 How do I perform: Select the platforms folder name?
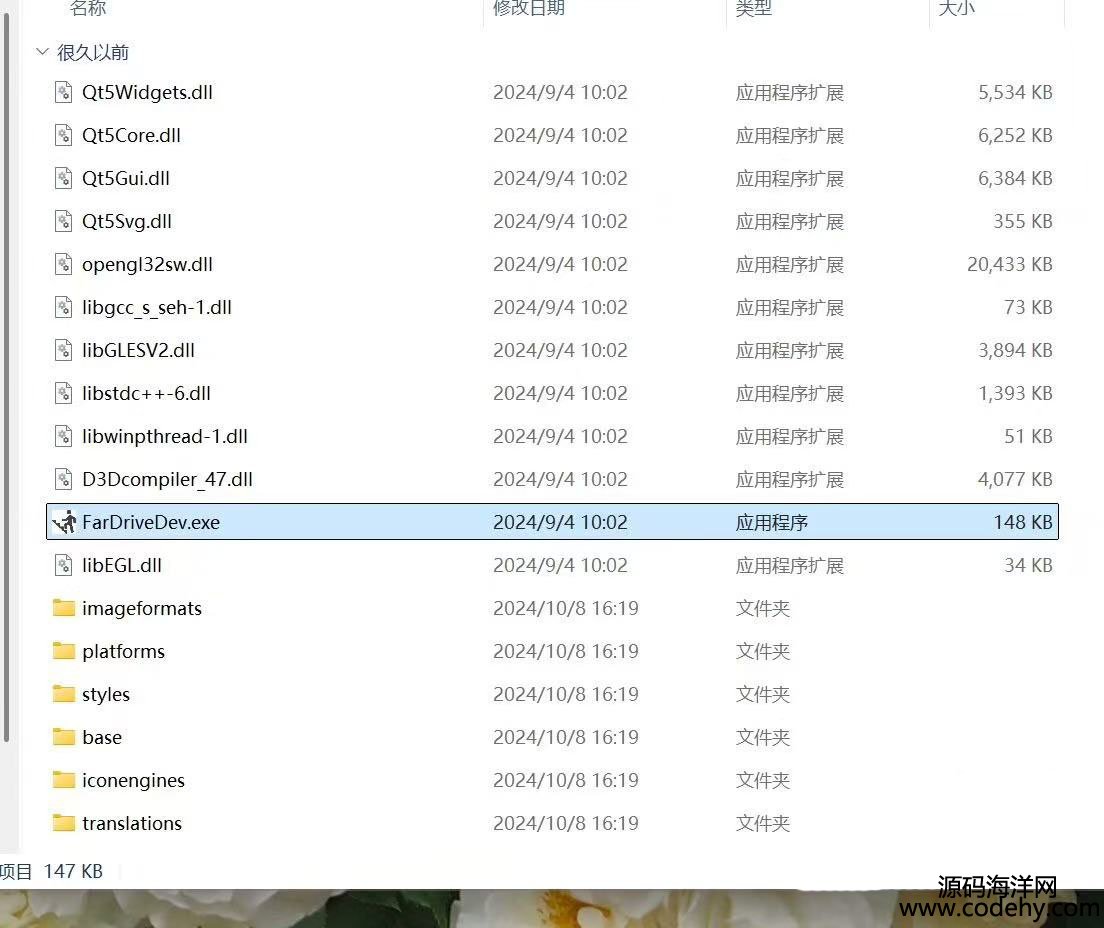pos(123,651)
